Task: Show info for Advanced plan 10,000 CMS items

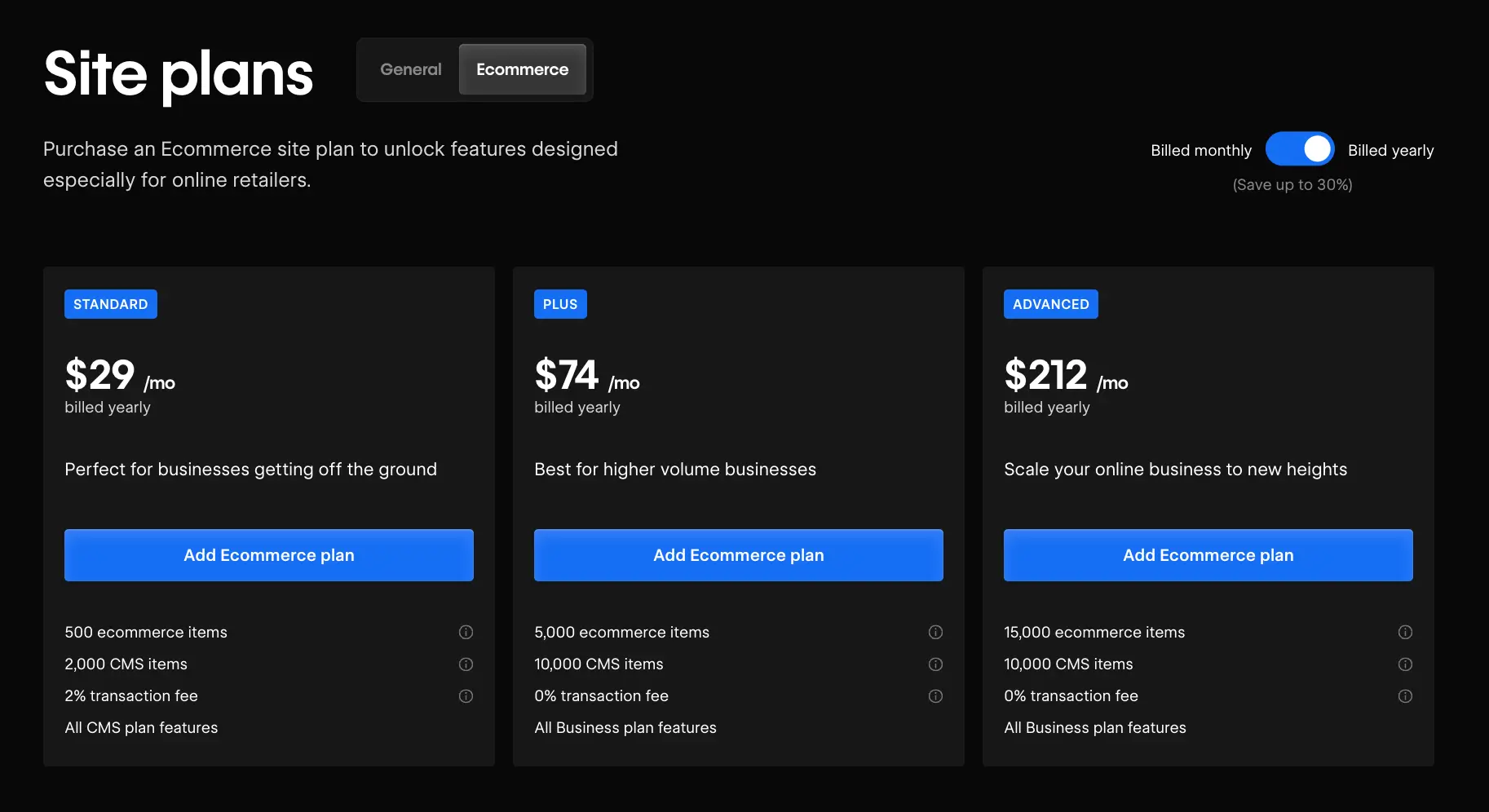Action: coord(1405,664)
